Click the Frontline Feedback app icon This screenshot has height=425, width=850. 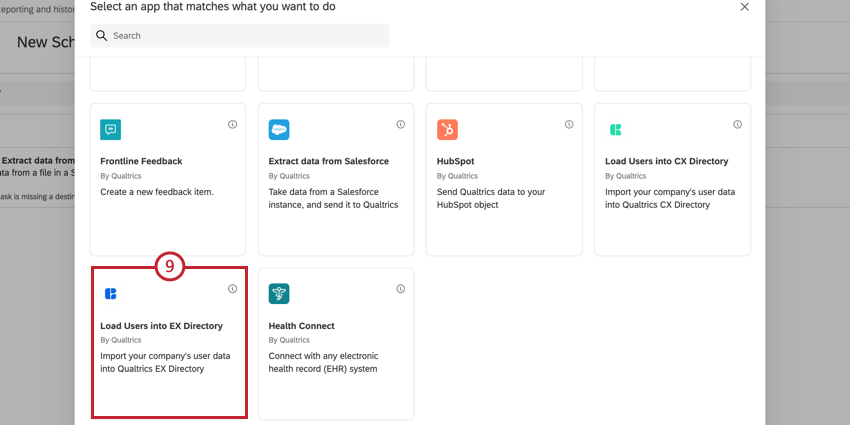pos(111,130)
